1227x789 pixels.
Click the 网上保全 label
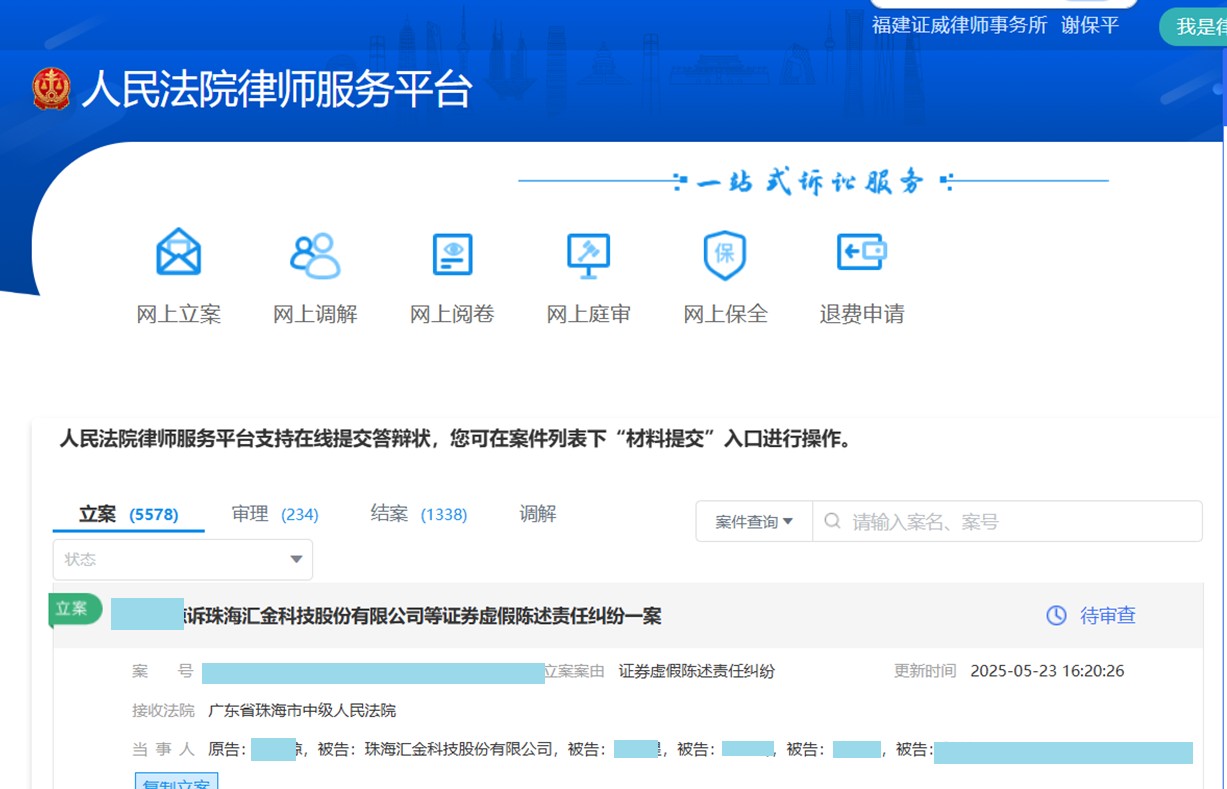click(x=725, y=314)
